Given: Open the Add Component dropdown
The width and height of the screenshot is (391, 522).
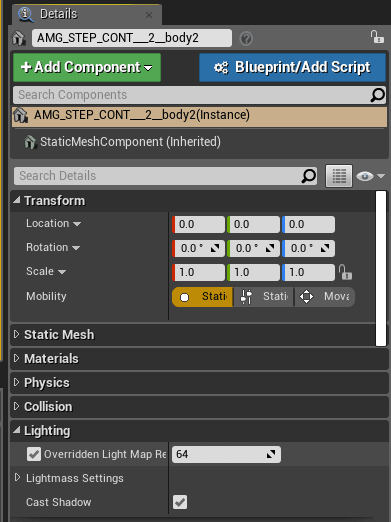Looking at the screenshot, I should 87,67.
